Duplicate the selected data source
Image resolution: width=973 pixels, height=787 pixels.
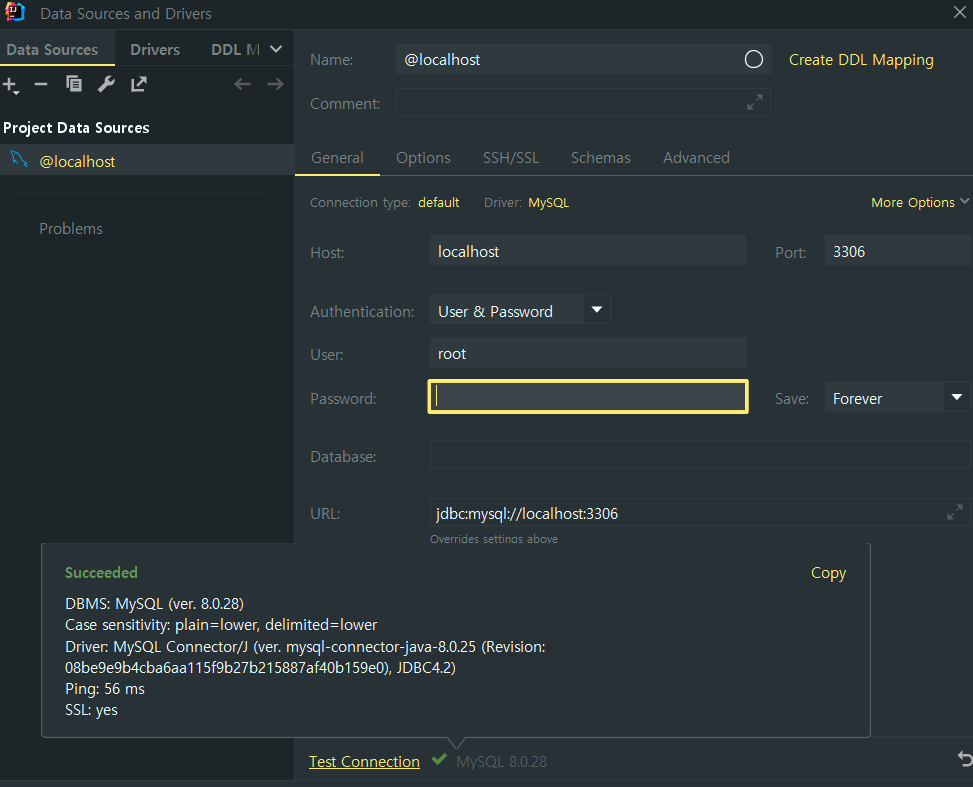(74, 84)
